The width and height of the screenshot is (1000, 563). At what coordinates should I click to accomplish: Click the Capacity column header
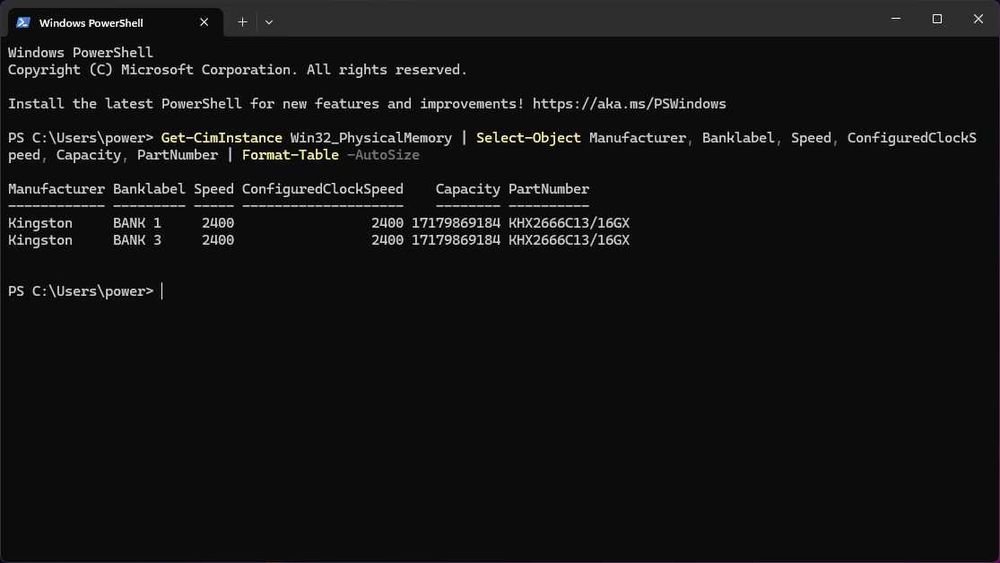(467, 189)
